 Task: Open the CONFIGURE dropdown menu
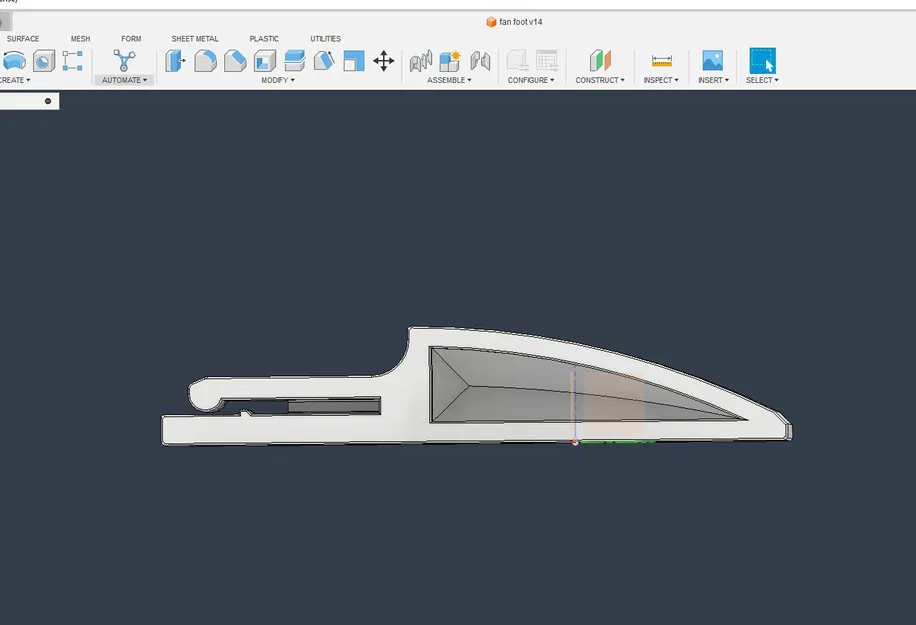point(531,80)
